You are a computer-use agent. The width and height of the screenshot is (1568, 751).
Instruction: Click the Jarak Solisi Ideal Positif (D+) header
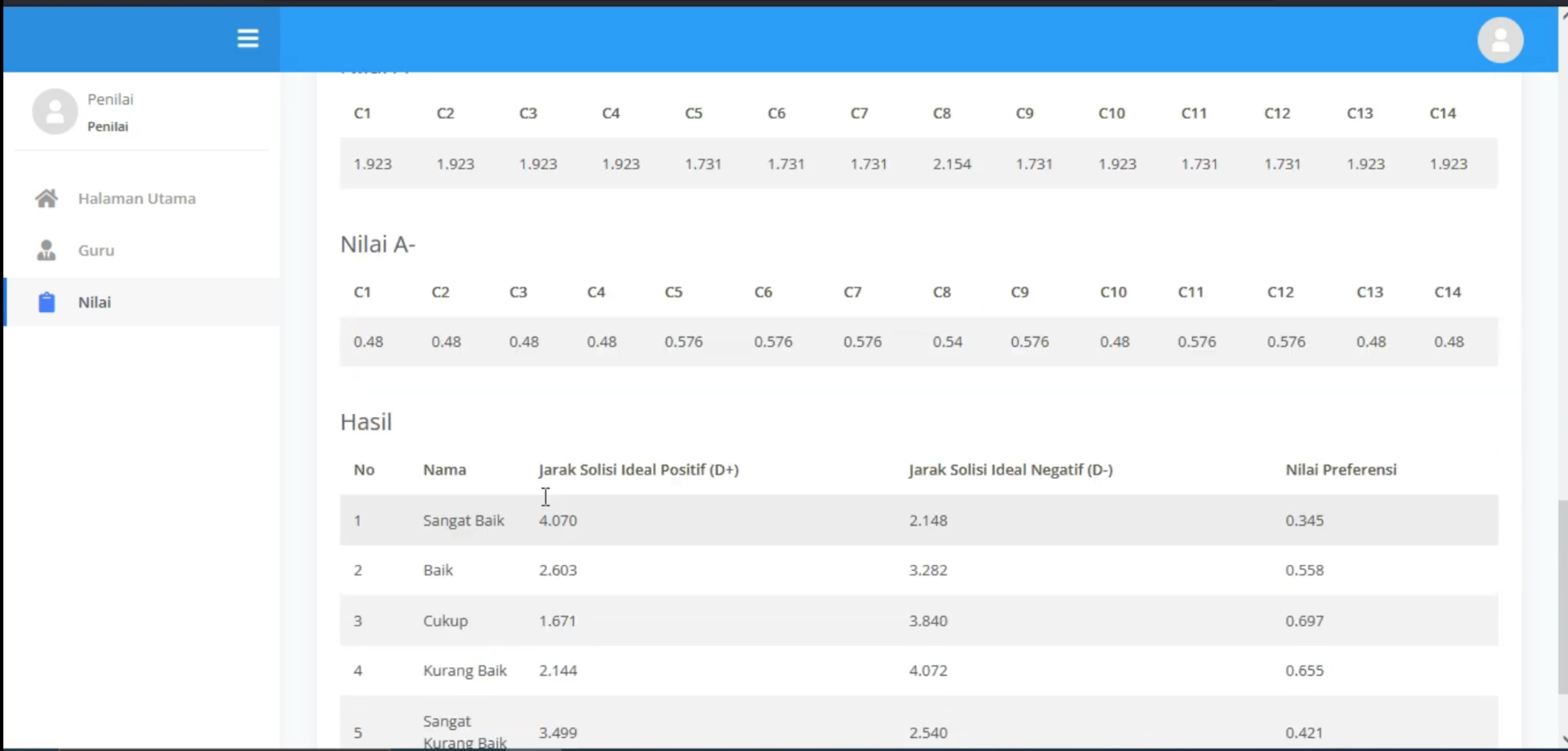pyautogui.click(x=639, y=470)
